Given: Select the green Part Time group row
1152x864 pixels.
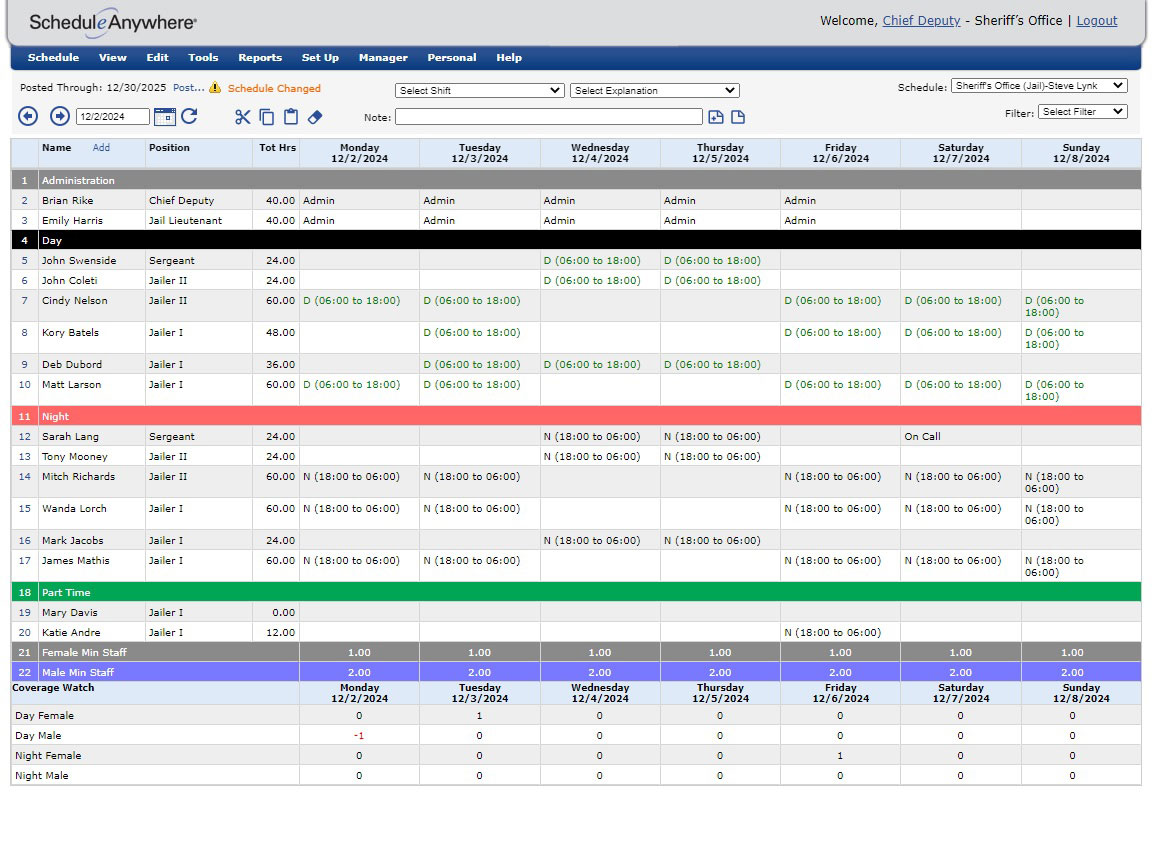Looking at the screenshot, I should (x=576, y=592).
